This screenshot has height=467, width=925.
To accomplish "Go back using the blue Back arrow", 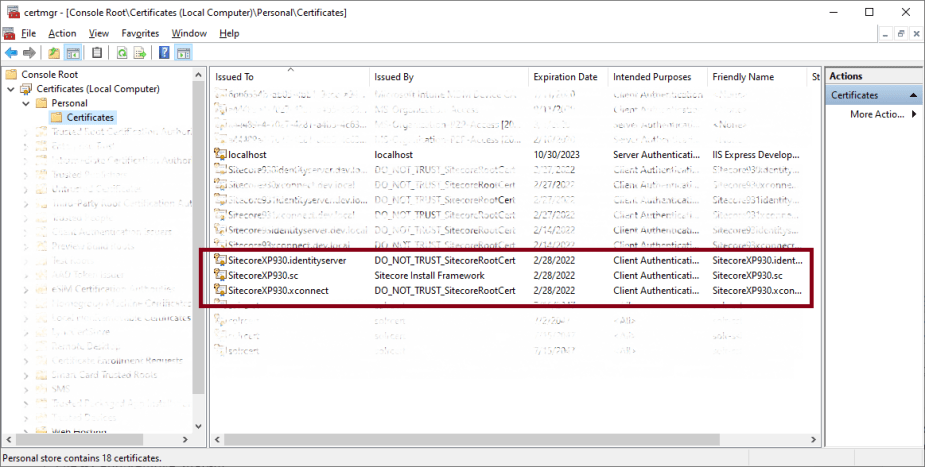I will (11, 53).
